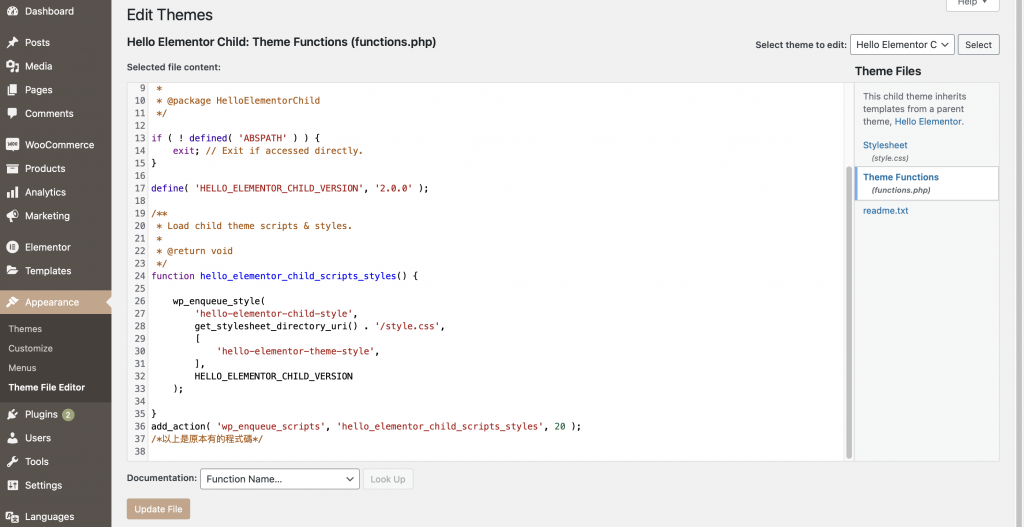Click the 'hello-elementor-theme-style' string line
Image resolution: width=1024 pixels, height=527 pixels.
tap(298, 351)
